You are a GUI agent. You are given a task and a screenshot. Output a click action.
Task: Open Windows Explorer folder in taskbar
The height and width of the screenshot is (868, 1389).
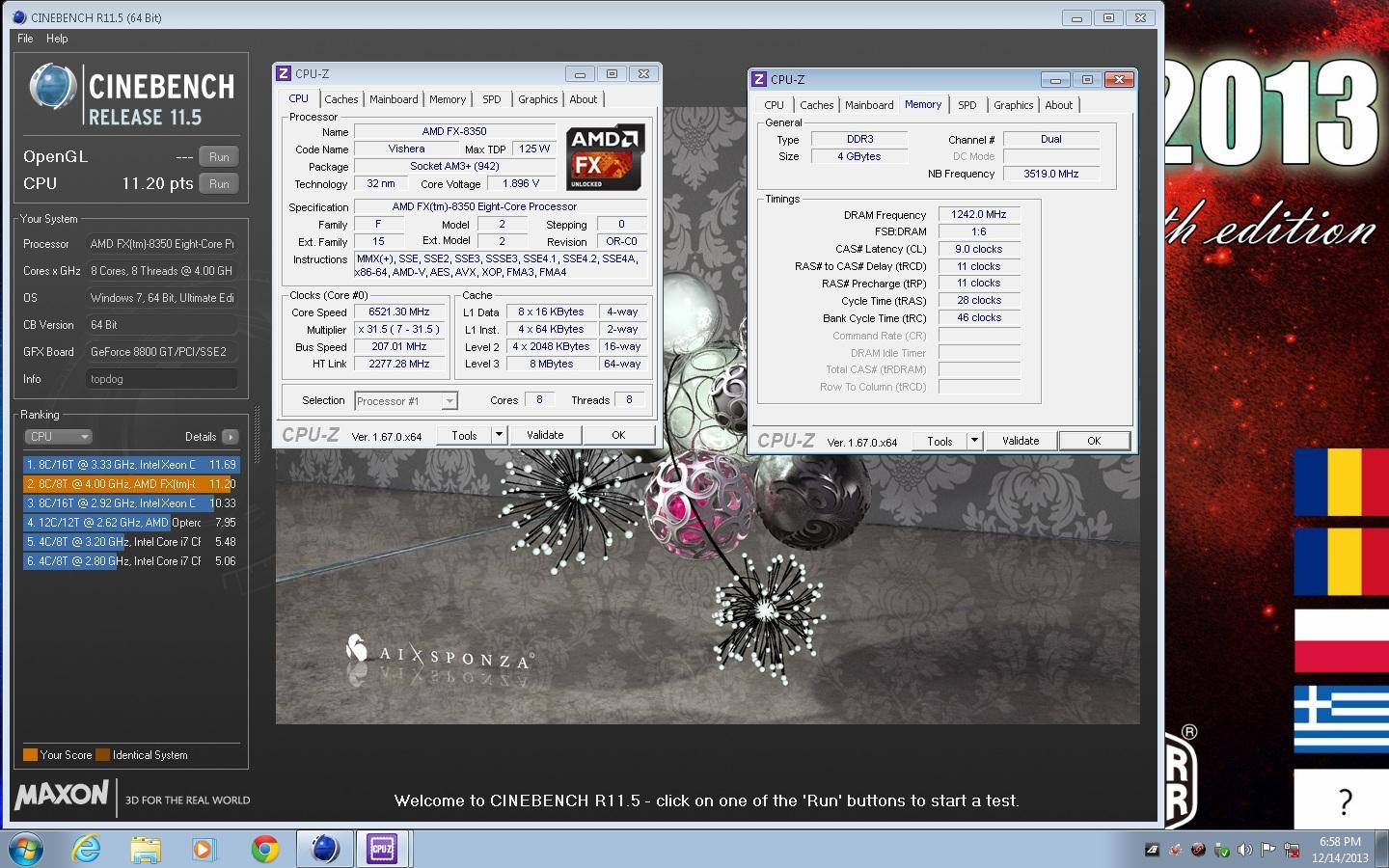tap(145, 849)
